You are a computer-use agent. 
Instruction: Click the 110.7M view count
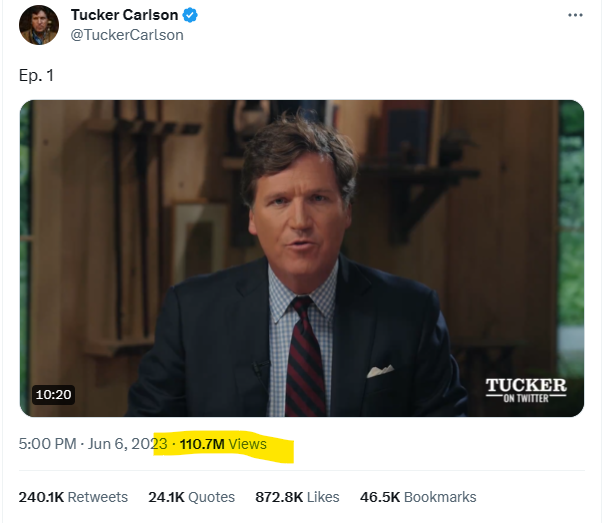(x=202, y=444)
